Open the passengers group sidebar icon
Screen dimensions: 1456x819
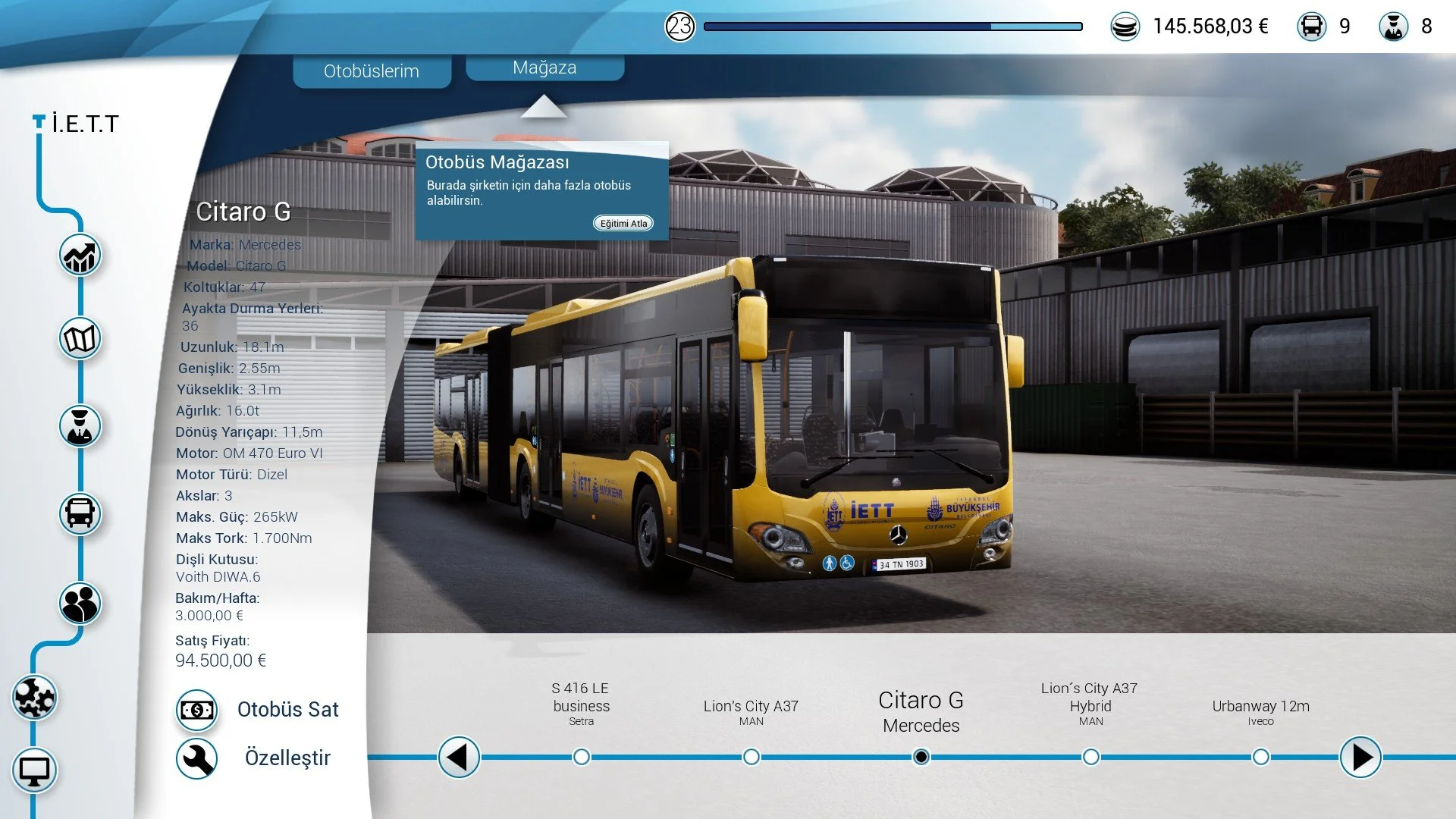tap(80, 604)
